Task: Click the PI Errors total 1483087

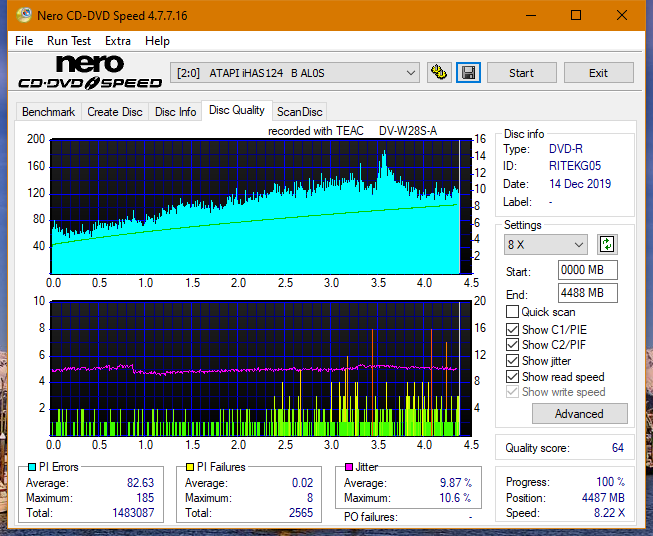Action: click(x=133, y=512)
